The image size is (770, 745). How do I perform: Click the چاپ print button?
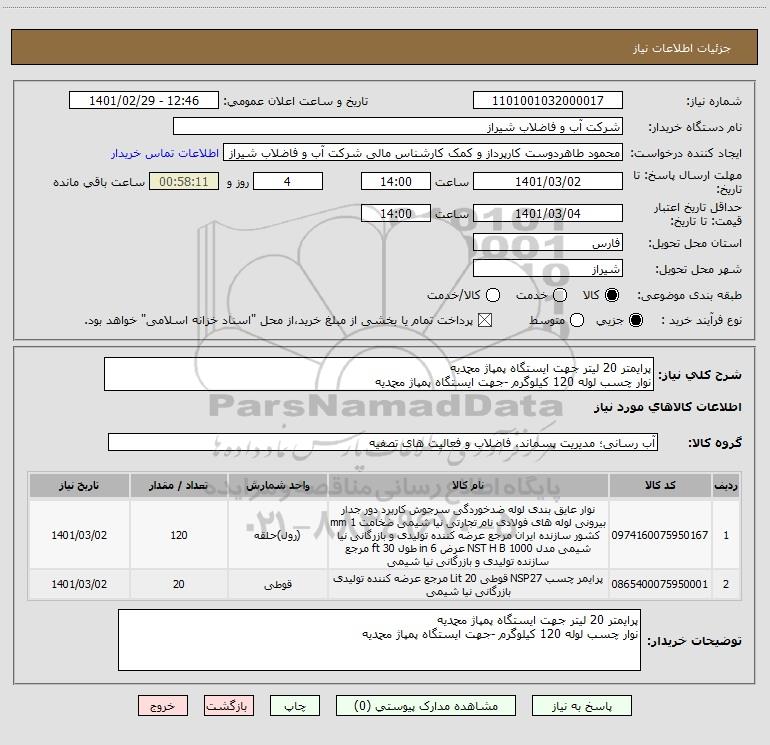(295, 706)
